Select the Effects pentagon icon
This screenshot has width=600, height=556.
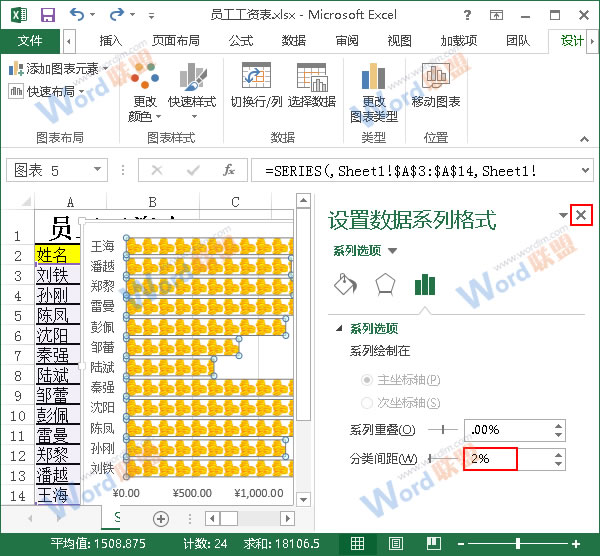[385, 284]
